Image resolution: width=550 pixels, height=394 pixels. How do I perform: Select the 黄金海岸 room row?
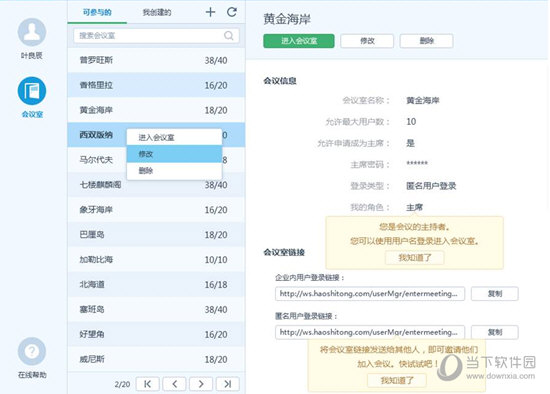(x=156, y=110)
